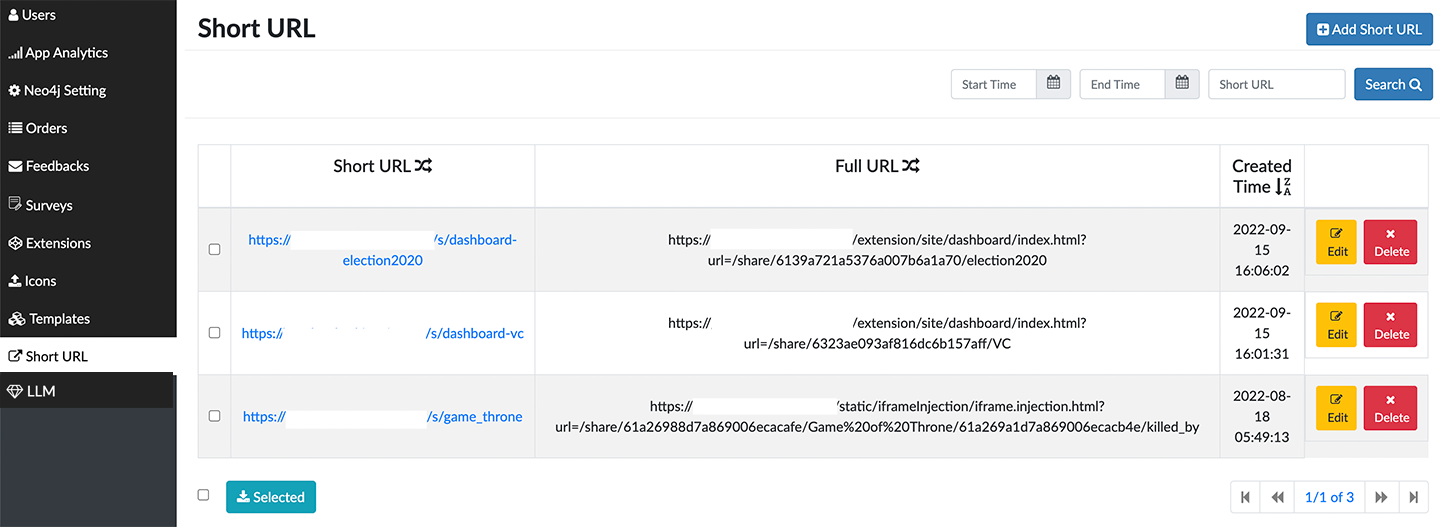This screenshot has width=1440, height=527.
Task: Delete the game_throne short URL
Action: (1390, 408)
